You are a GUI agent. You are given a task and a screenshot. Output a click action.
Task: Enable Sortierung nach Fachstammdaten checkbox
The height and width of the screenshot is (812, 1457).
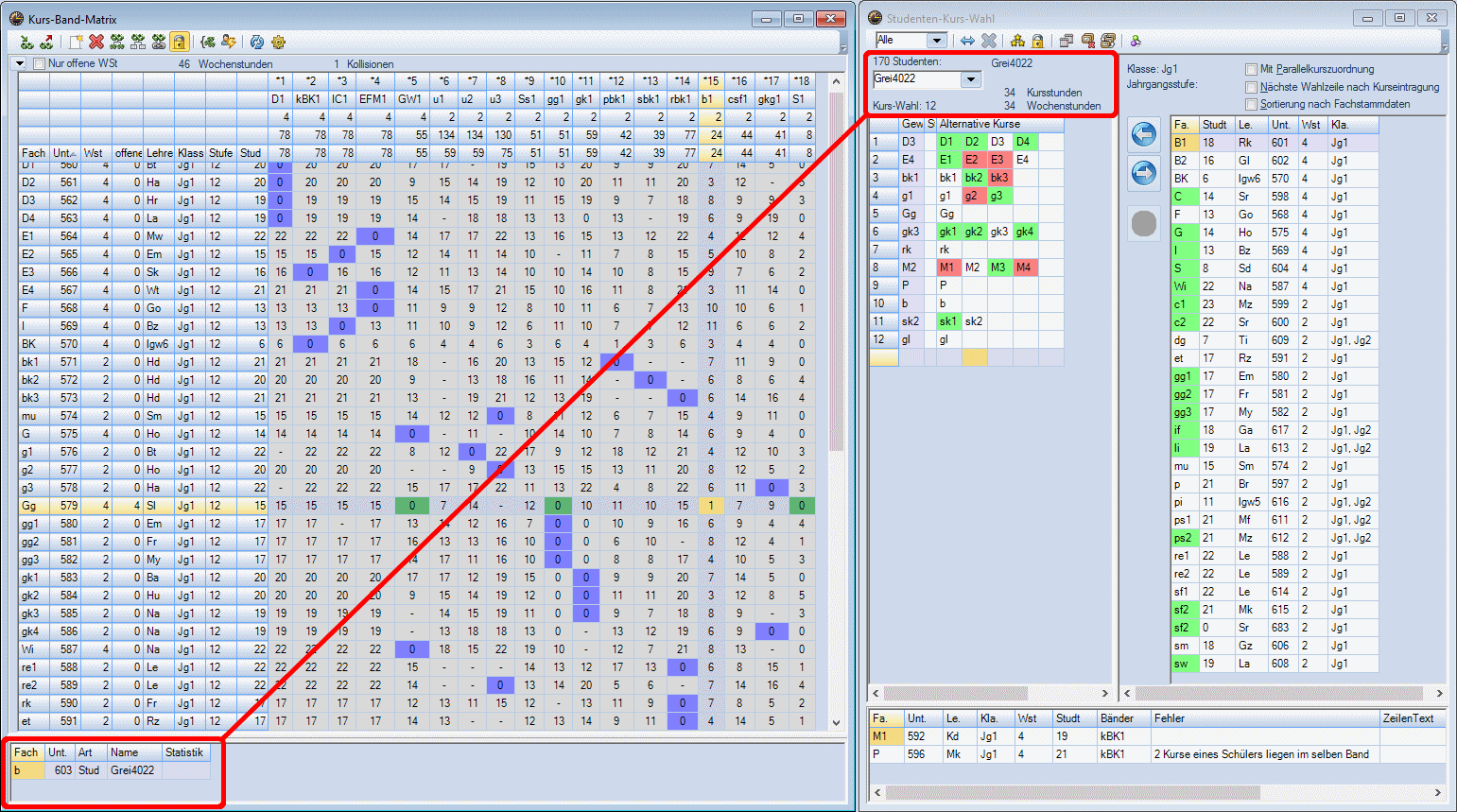[1251, 105]
